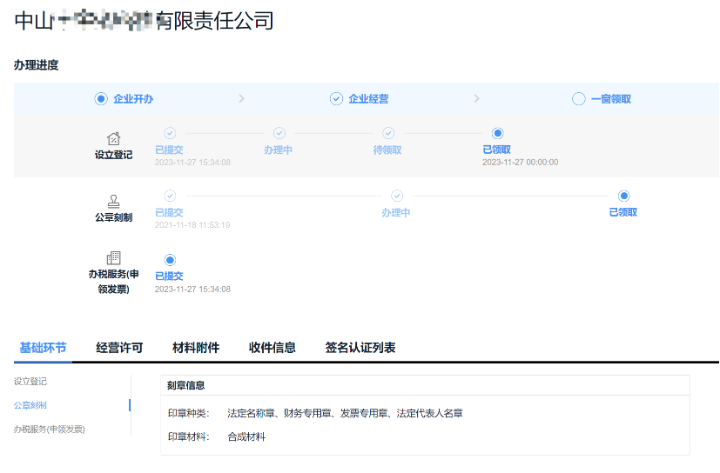Select 办税服务(申领发票) in the left side list

tap(49, 429)
